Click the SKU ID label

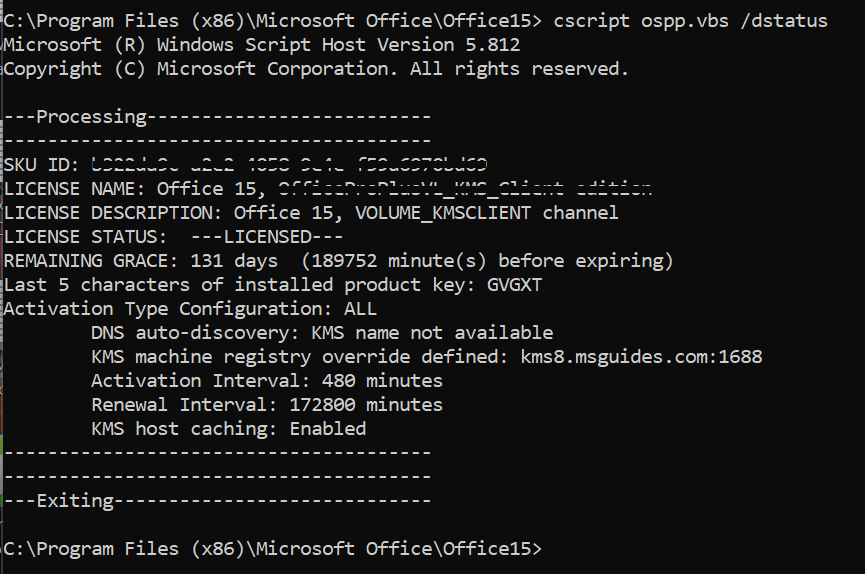tap(41, 165)
